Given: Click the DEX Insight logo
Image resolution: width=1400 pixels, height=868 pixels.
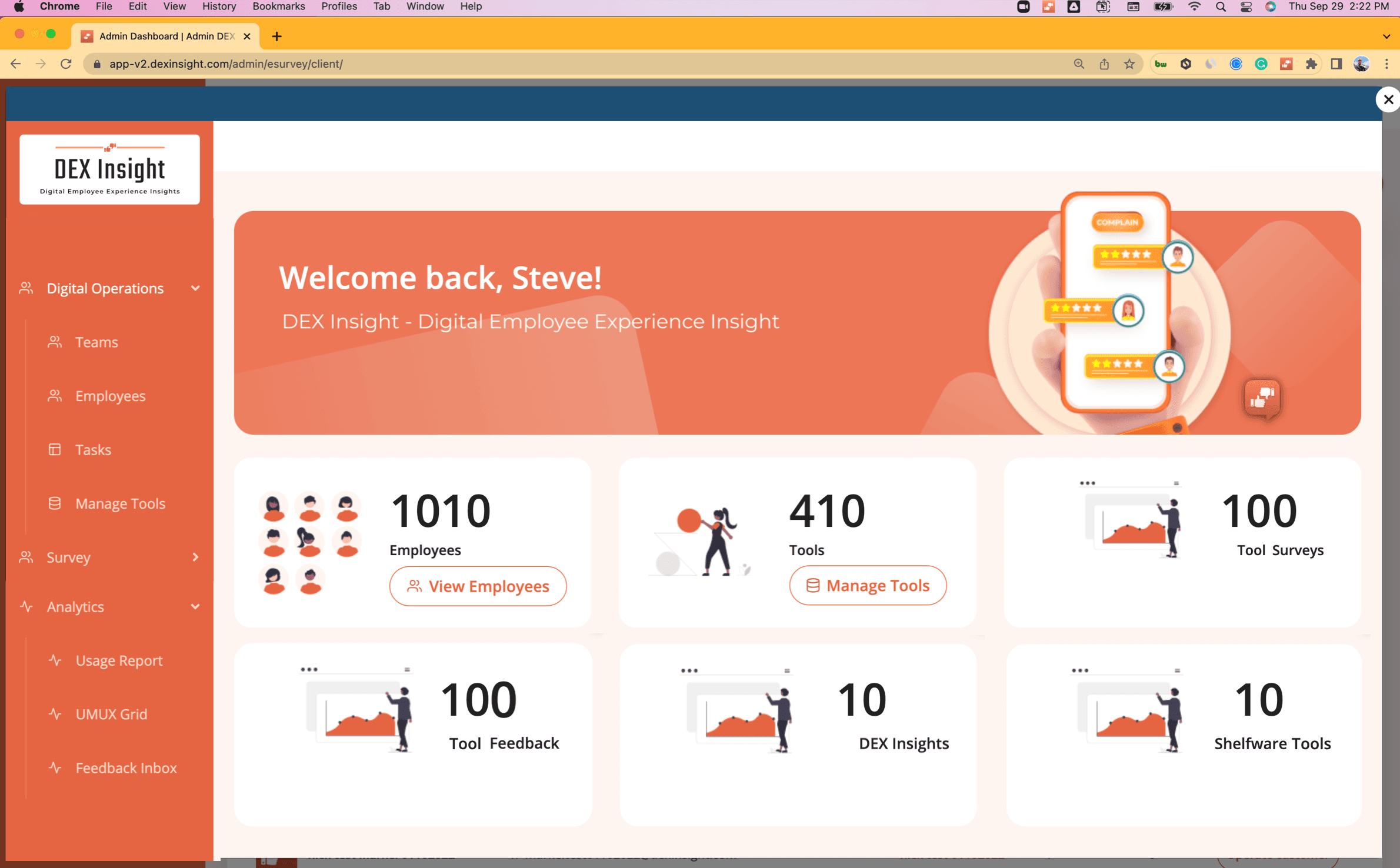Looking at the screenshot, I should click(109, 169).
